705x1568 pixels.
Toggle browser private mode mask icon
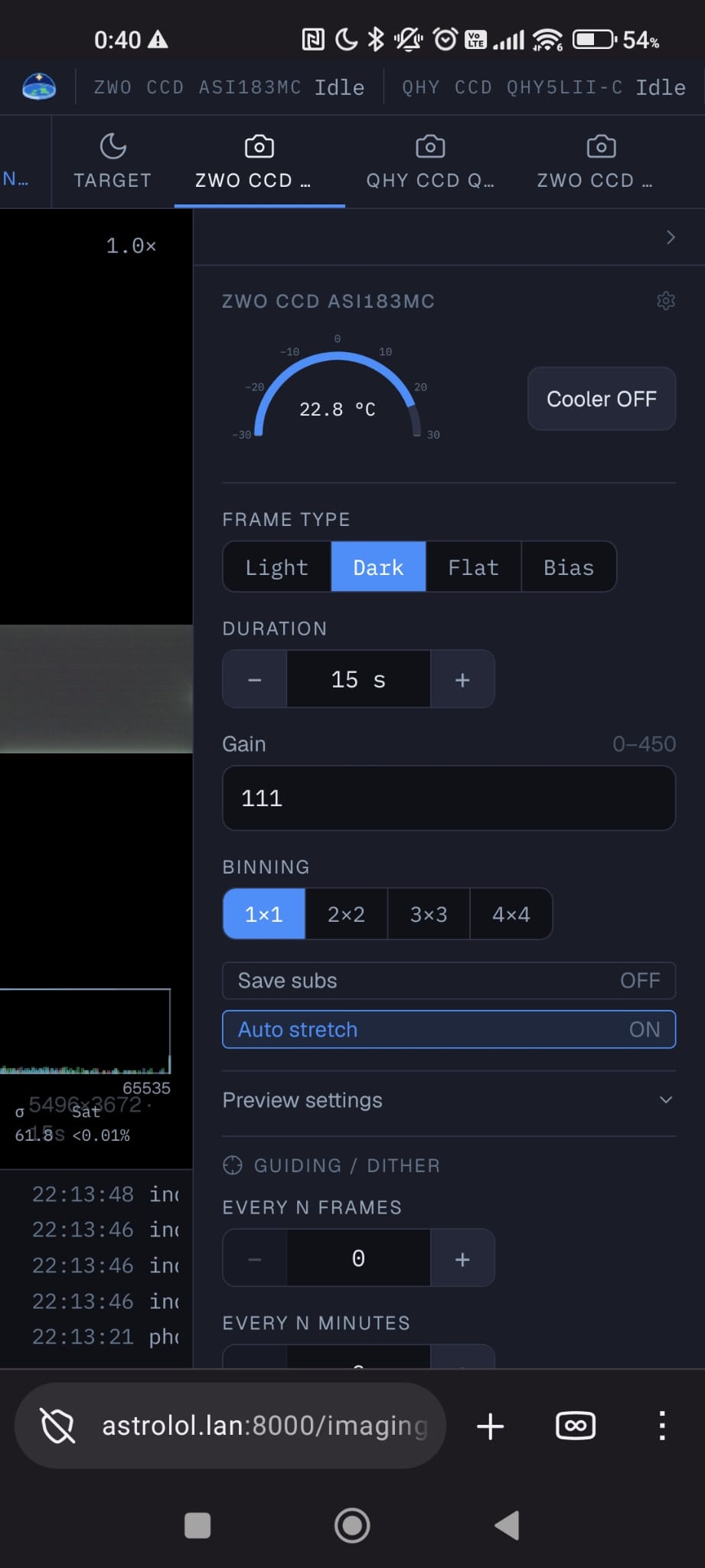[576, 1426]
